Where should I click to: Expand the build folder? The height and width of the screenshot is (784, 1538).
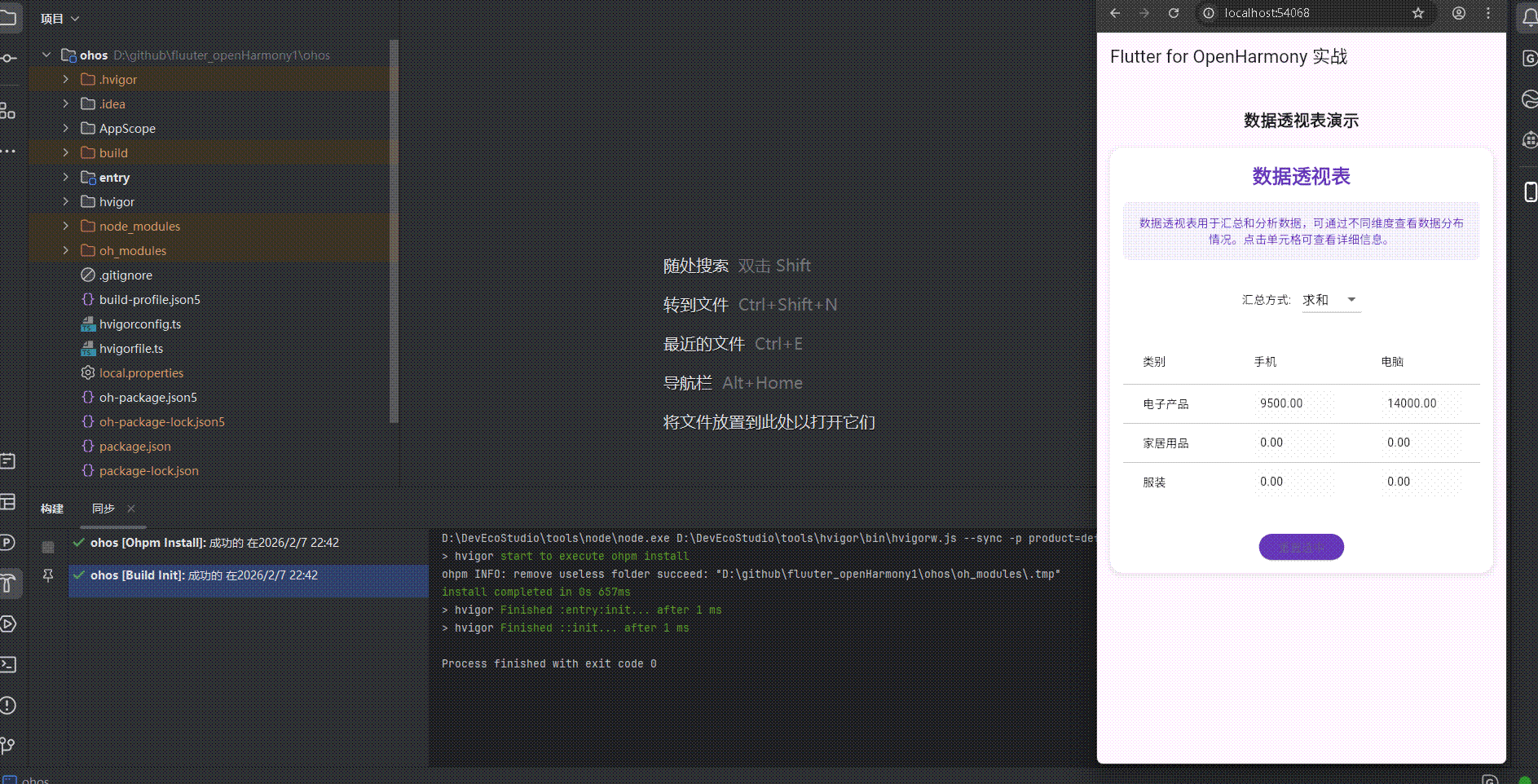66,152
